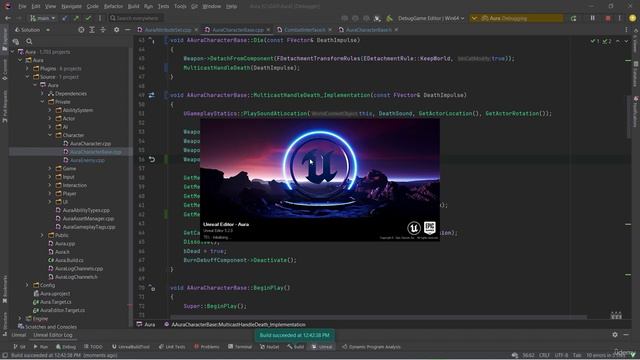Viewport: 640px width, 360px height.
Task: Open the Solution view dropdown
Action: point(32,30)
